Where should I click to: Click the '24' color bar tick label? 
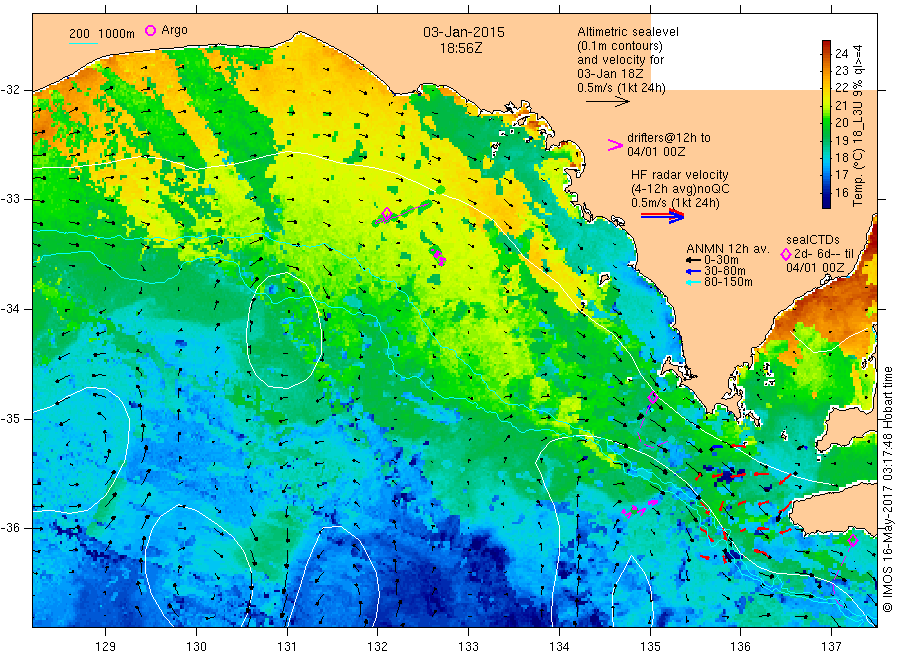(x=841, y=53)
